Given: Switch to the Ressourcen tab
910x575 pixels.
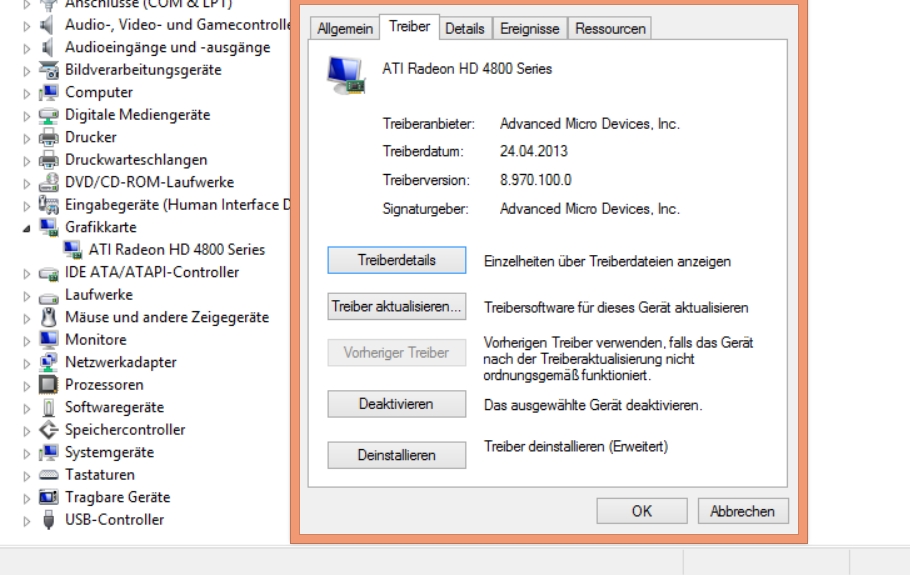Looking at the screenshot, I should click(610, 28).
